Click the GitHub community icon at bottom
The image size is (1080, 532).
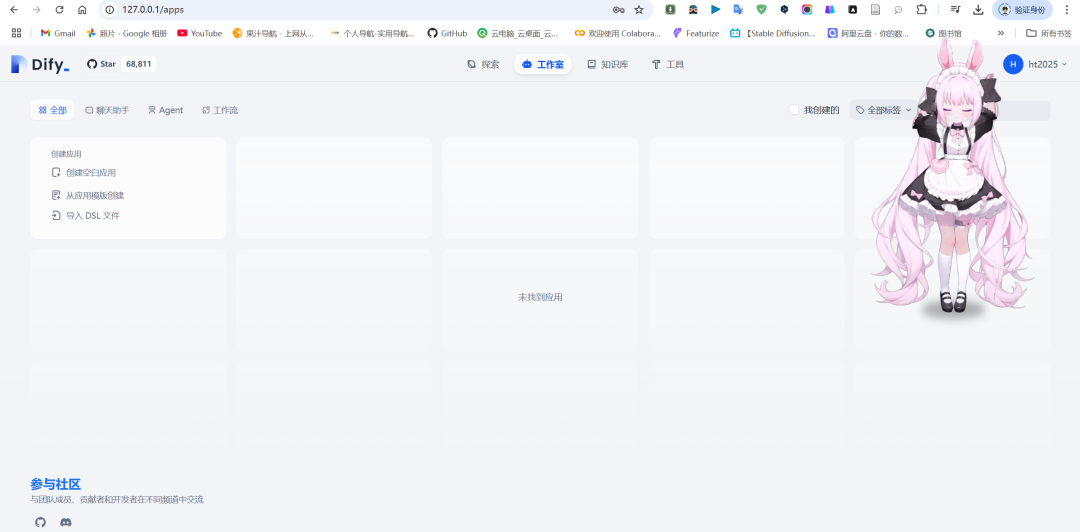tap(41, 522)
